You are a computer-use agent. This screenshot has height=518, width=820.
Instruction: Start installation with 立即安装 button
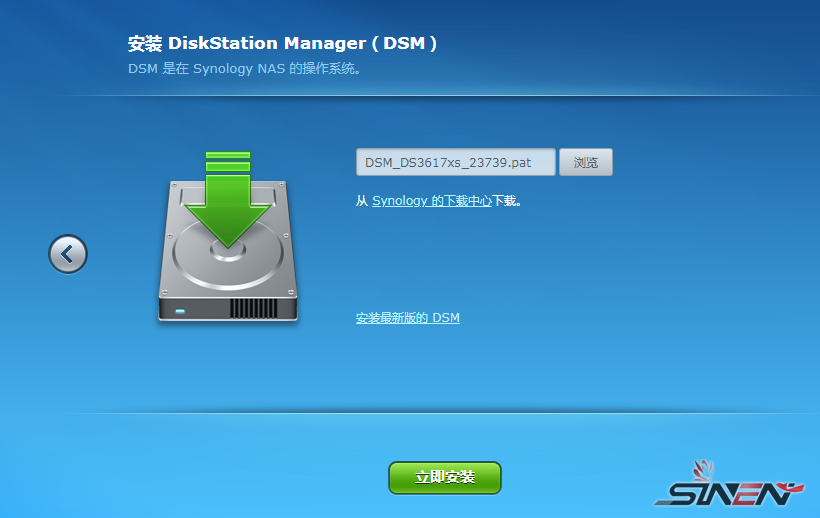pos(445,477)
